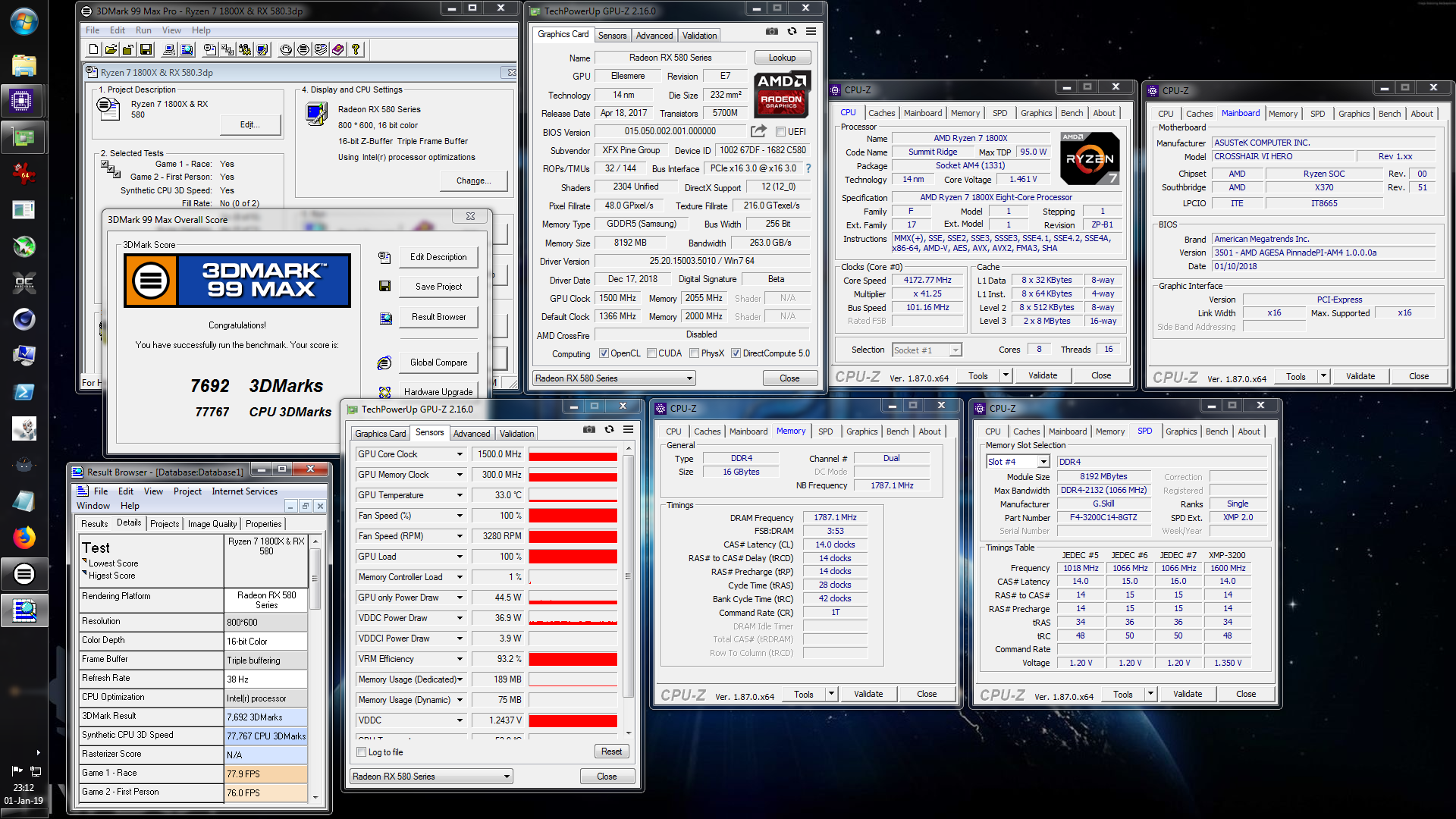1456x819 pixels.
Task: Click Reset button in GPU-Z Sensors
Action: click(611, 752)
